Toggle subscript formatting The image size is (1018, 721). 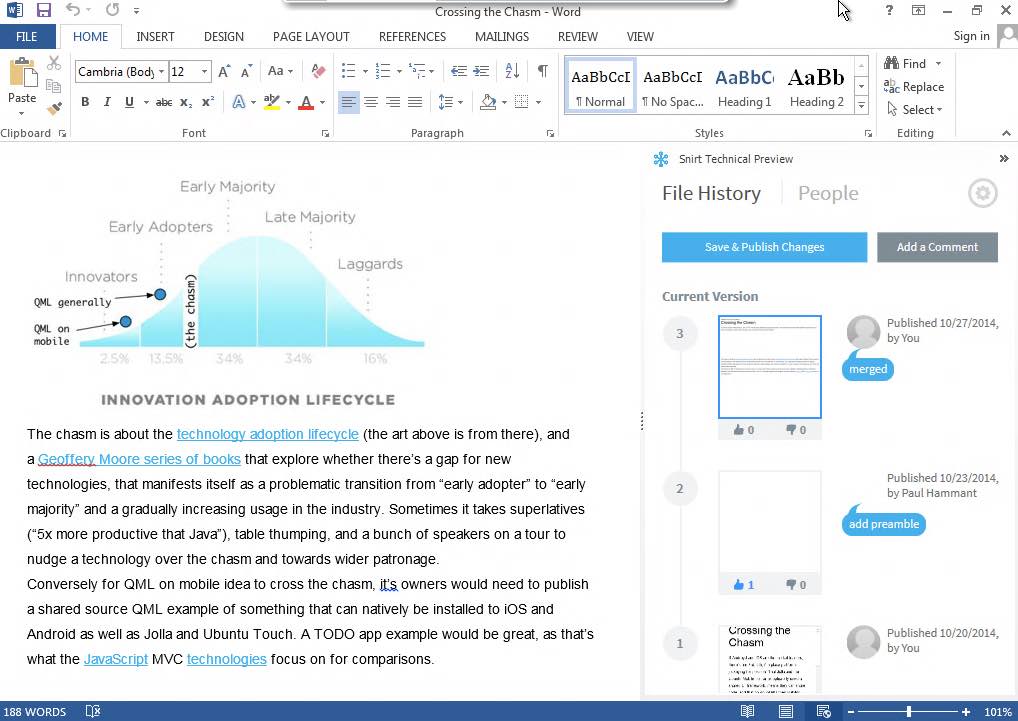coord(186,102)
